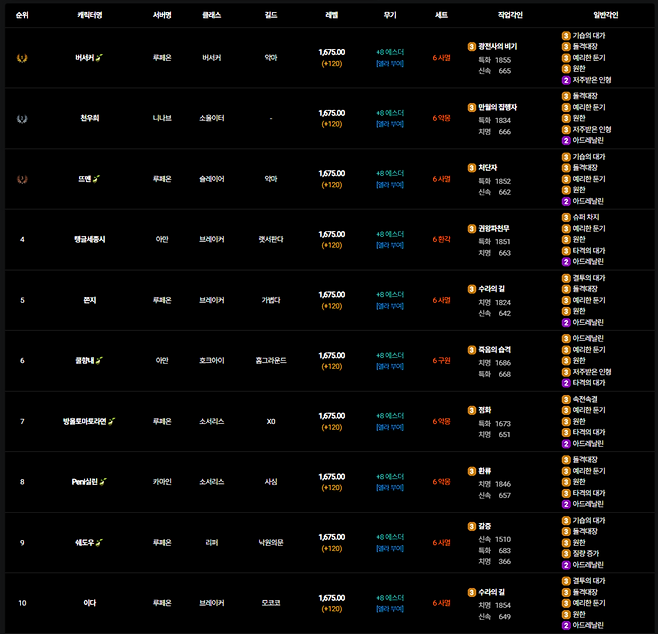This screenshot has height=634, width=658.
Task: Click the icon next to the name 쿨쟁내
Action: coord(99,360)
